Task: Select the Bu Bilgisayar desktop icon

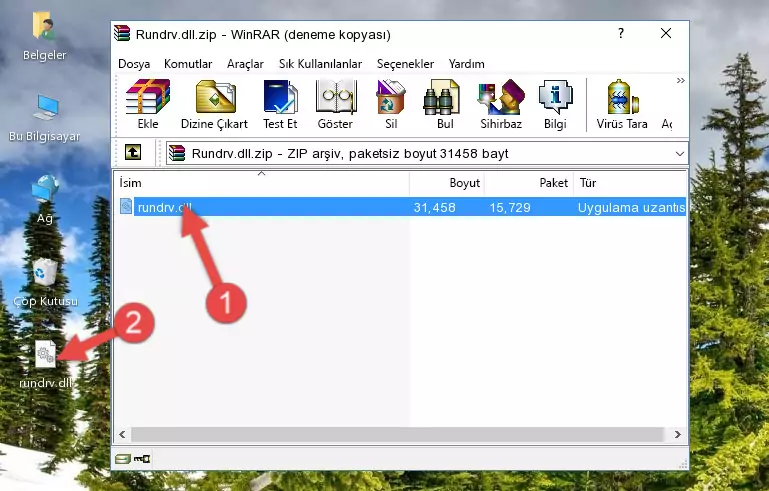Action: click(45, 118)
